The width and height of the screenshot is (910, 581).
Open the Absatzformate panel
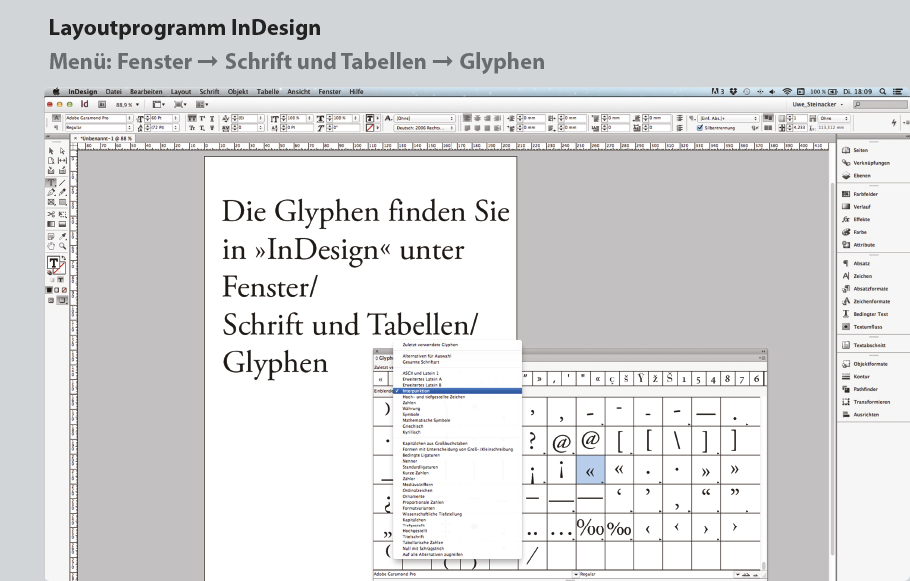[865, 289]
